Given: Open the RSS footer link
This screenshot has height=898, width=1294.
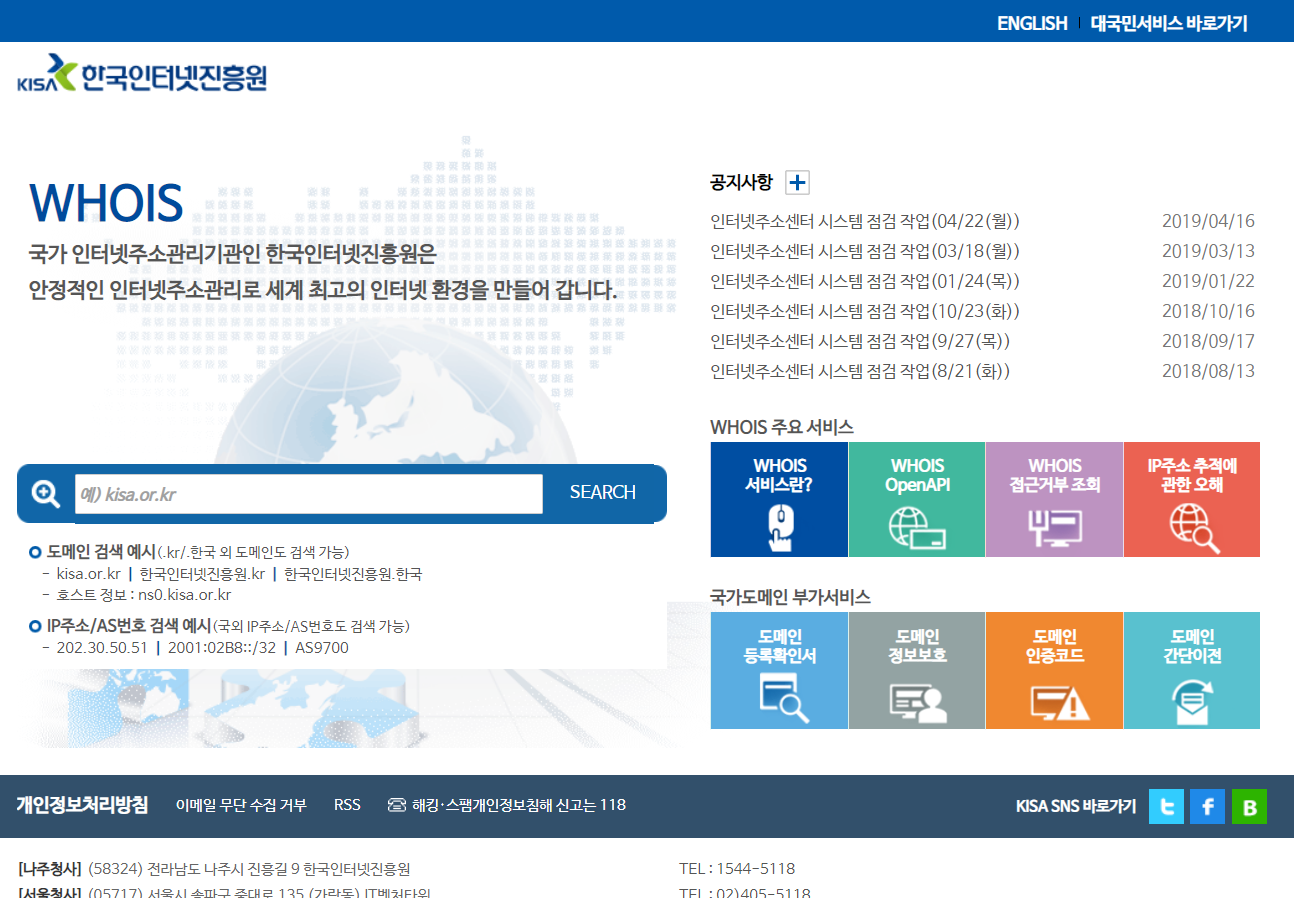Looking at the screenshot, I should (347, 805).
